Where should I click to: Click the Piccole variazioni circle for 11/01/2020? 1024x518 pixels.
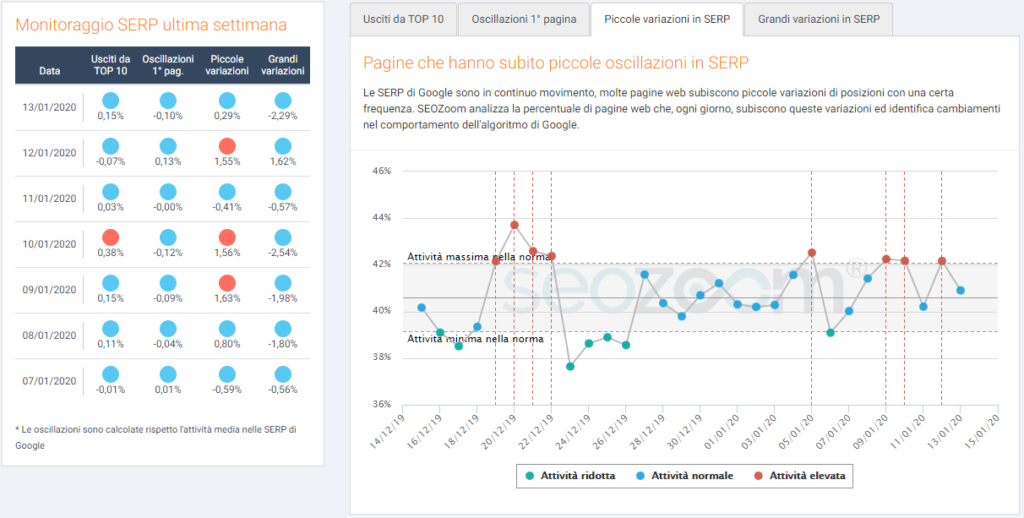point(227,192)
